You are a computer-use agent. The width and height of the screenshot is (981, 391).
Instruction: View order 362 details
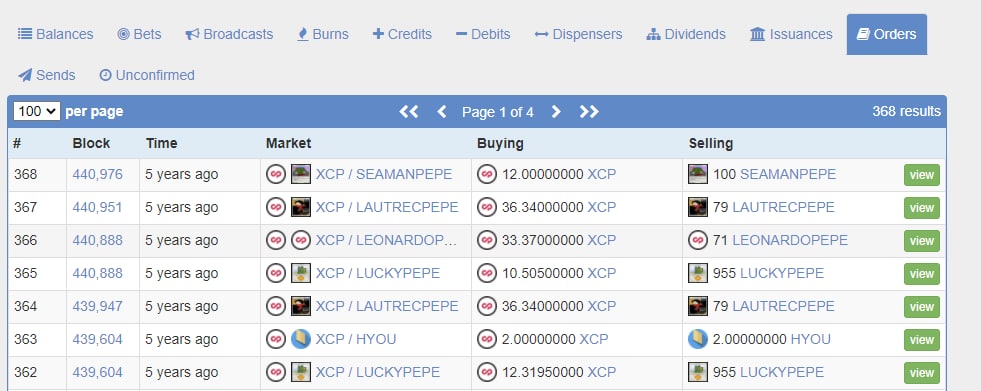coord(922,373)
